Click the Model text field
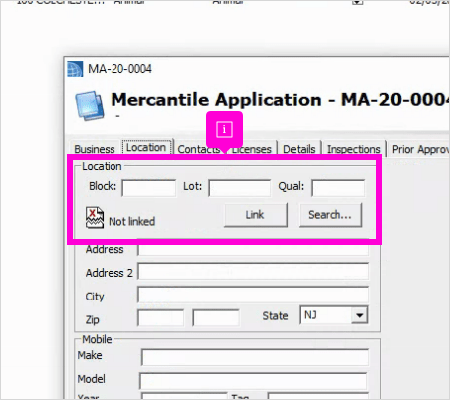450x400 pixels. tap(253, 381)
